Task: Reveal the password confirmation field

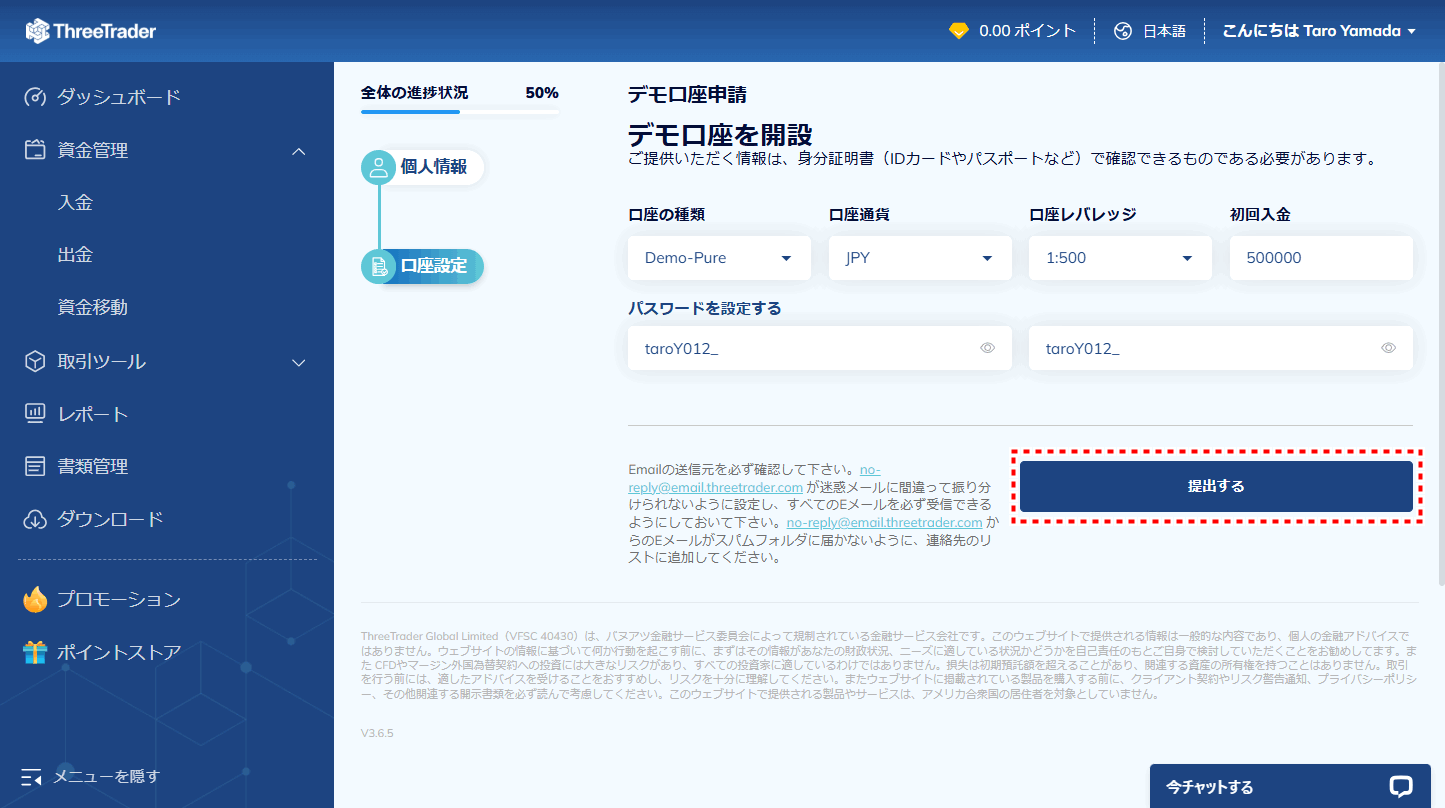Action: tap(1388, 347)
